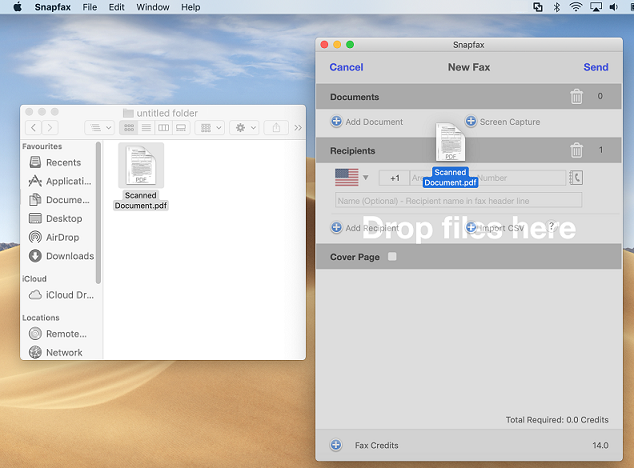
Task: Click the volume menu bar icon
Action: 614,7
